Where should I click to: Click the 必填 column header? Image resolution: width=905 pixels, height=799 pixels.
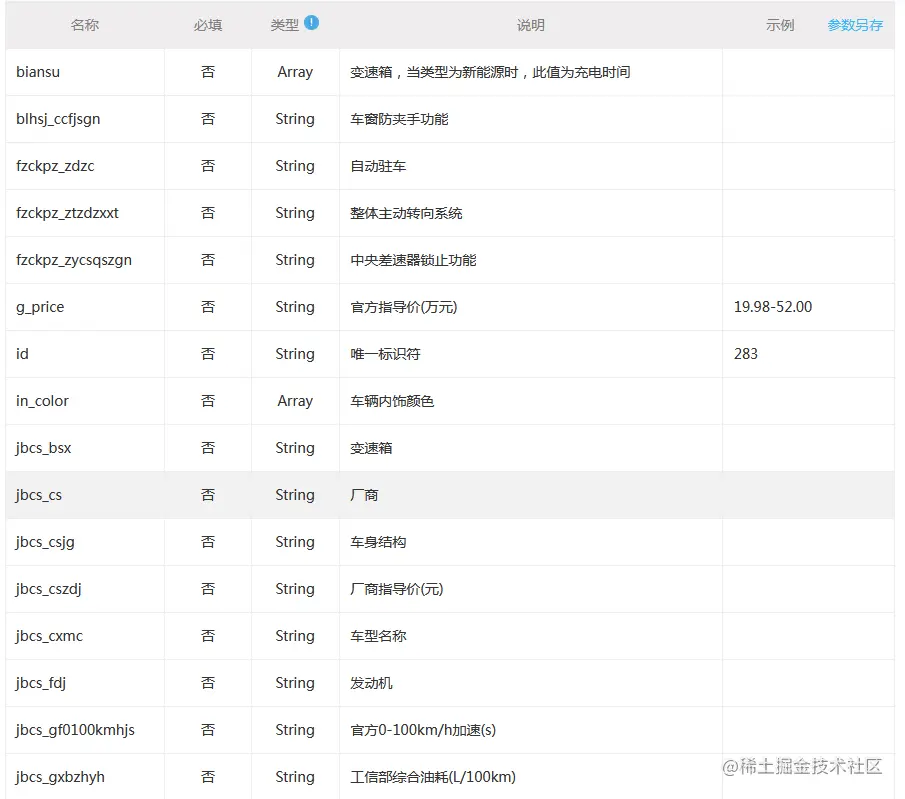click(208, 25)
